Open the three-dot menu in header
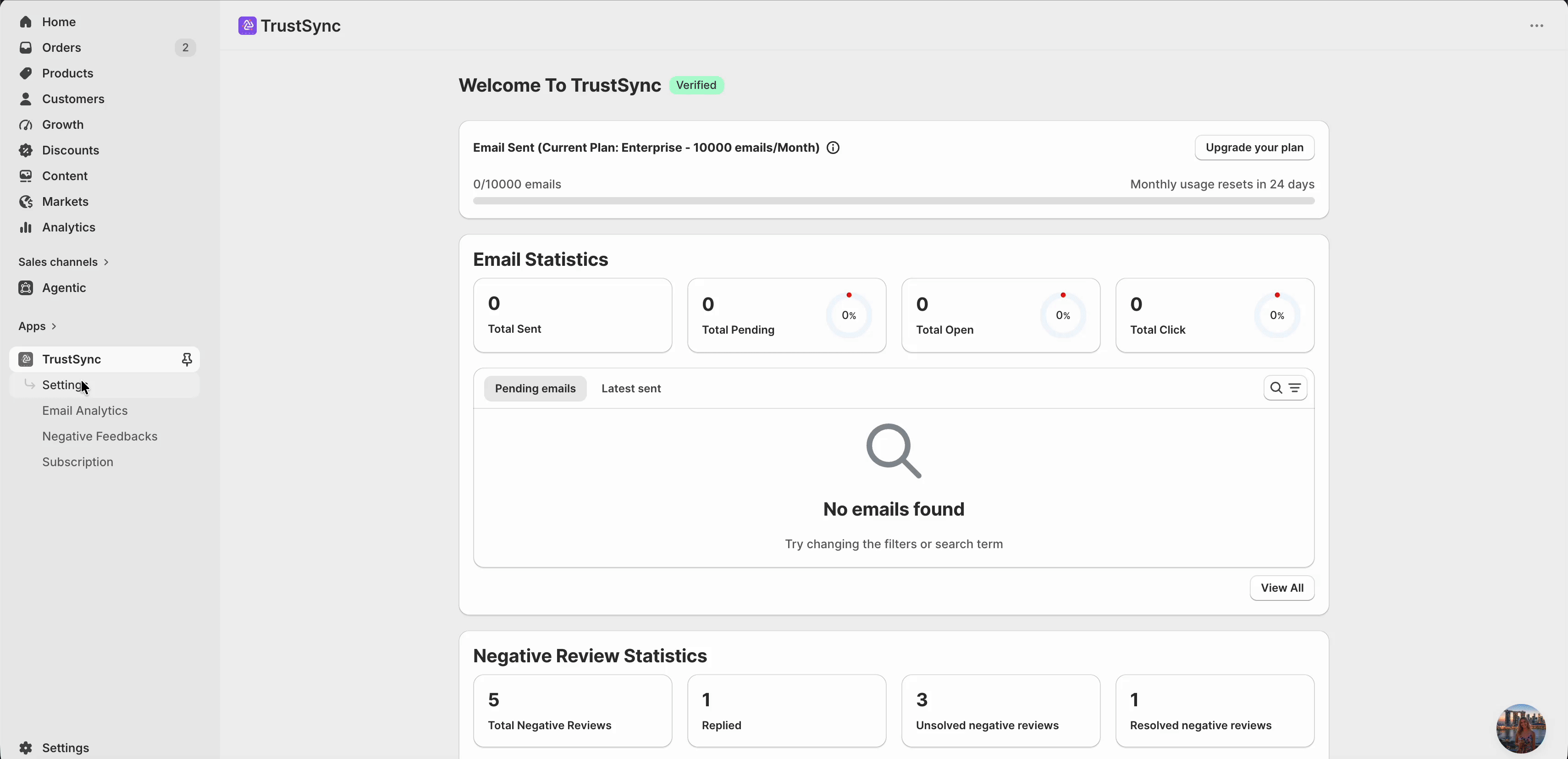Screen dimensions: 1568x759 tap(1536, 26)
